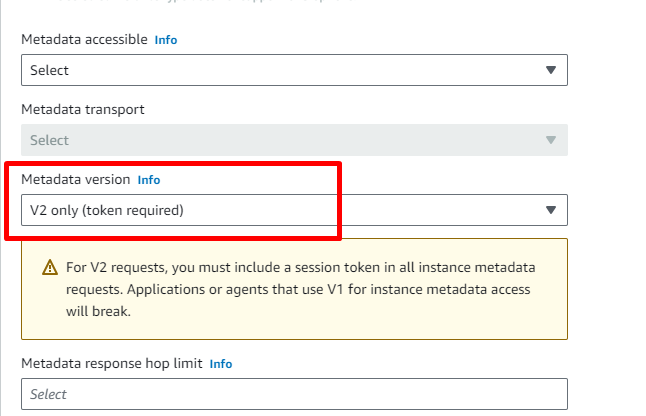Click the warning triangle icon in the alert
The image size is (646, 416).
tap(49, 268)
